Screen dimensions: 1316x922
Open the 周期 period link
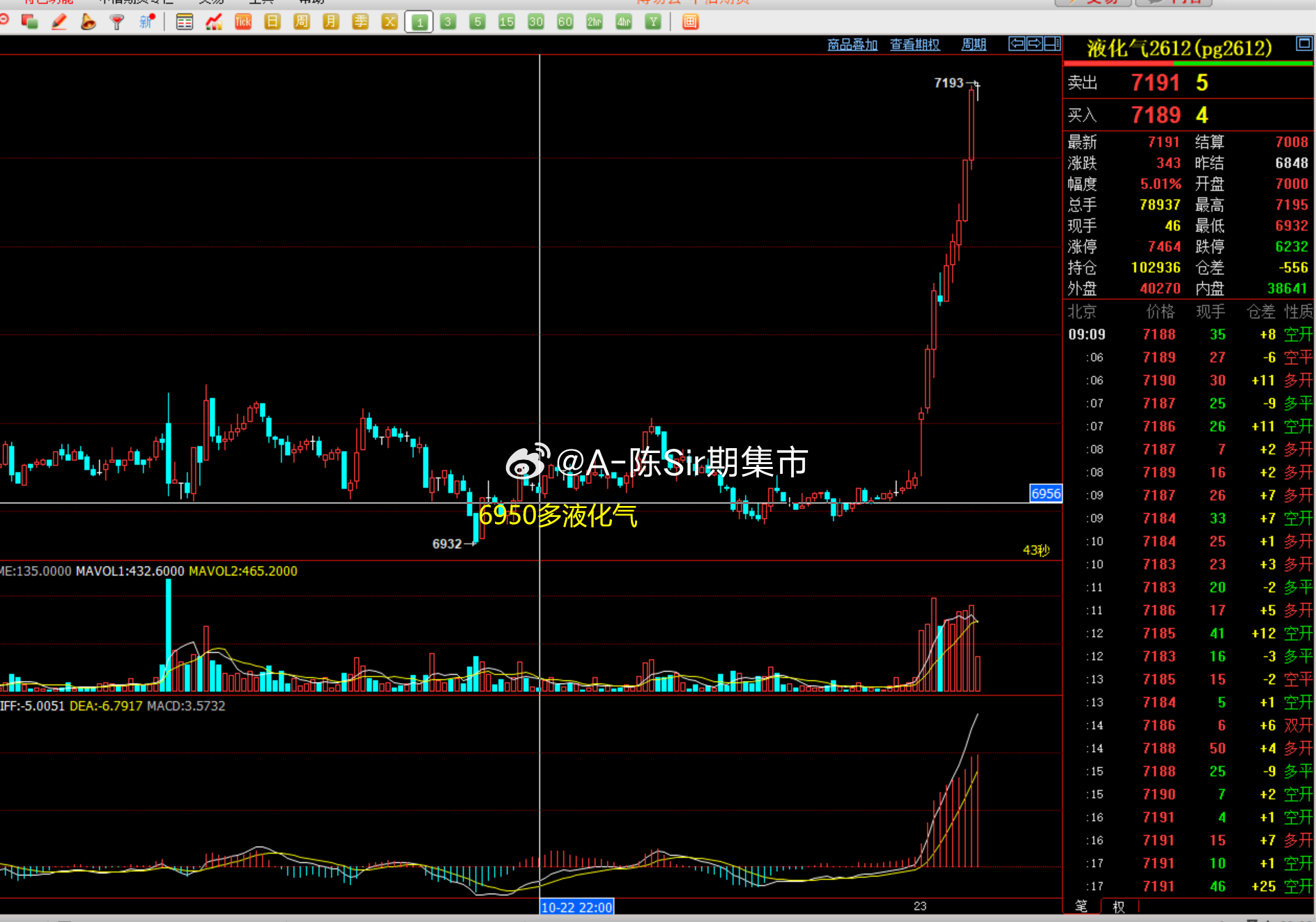point(974,45)
